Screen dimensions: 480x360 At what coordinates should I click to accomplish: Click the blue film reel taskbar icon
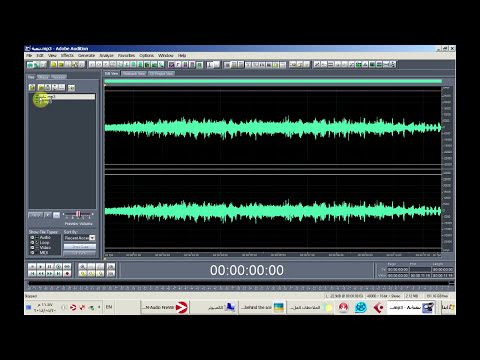coord(361,307)
